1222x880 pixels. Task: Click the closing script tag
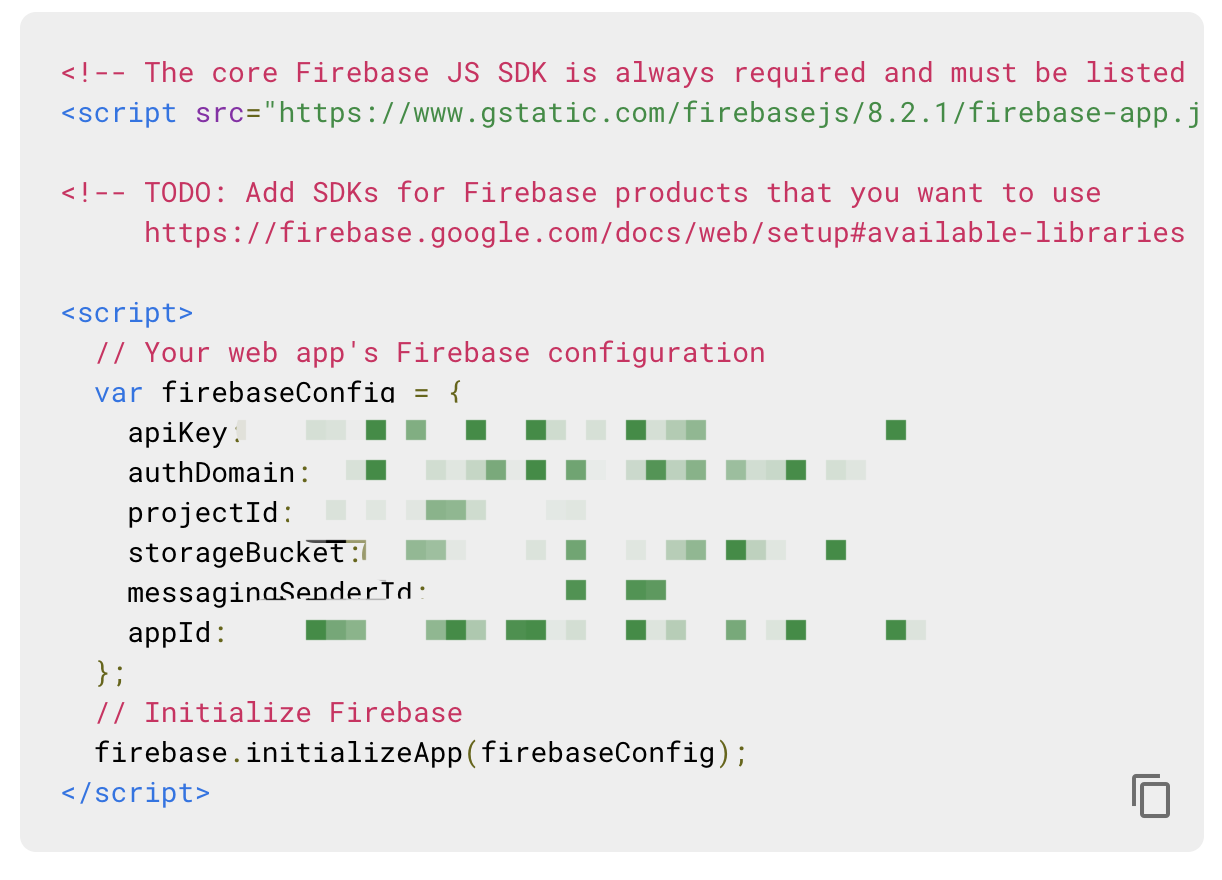click(136, 793)
